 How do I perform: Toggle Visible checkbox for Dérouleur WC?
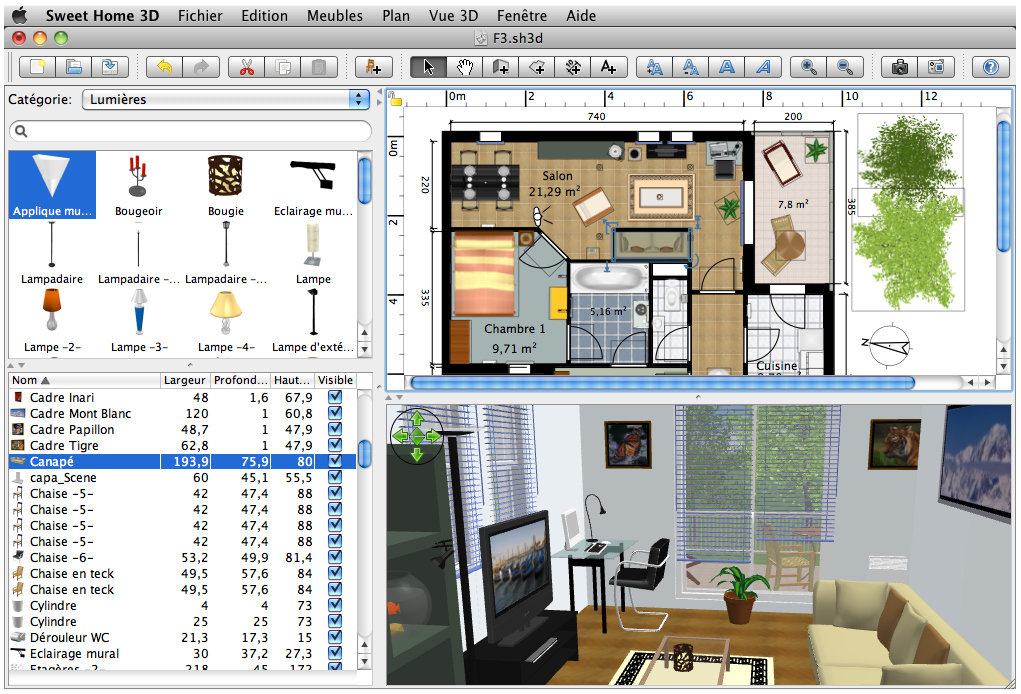(x=335, y=638)
